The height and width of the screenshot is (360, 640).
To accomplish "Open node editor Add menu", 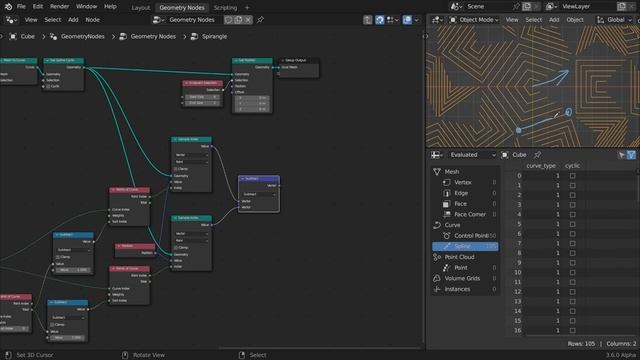I will pos(73,20).
